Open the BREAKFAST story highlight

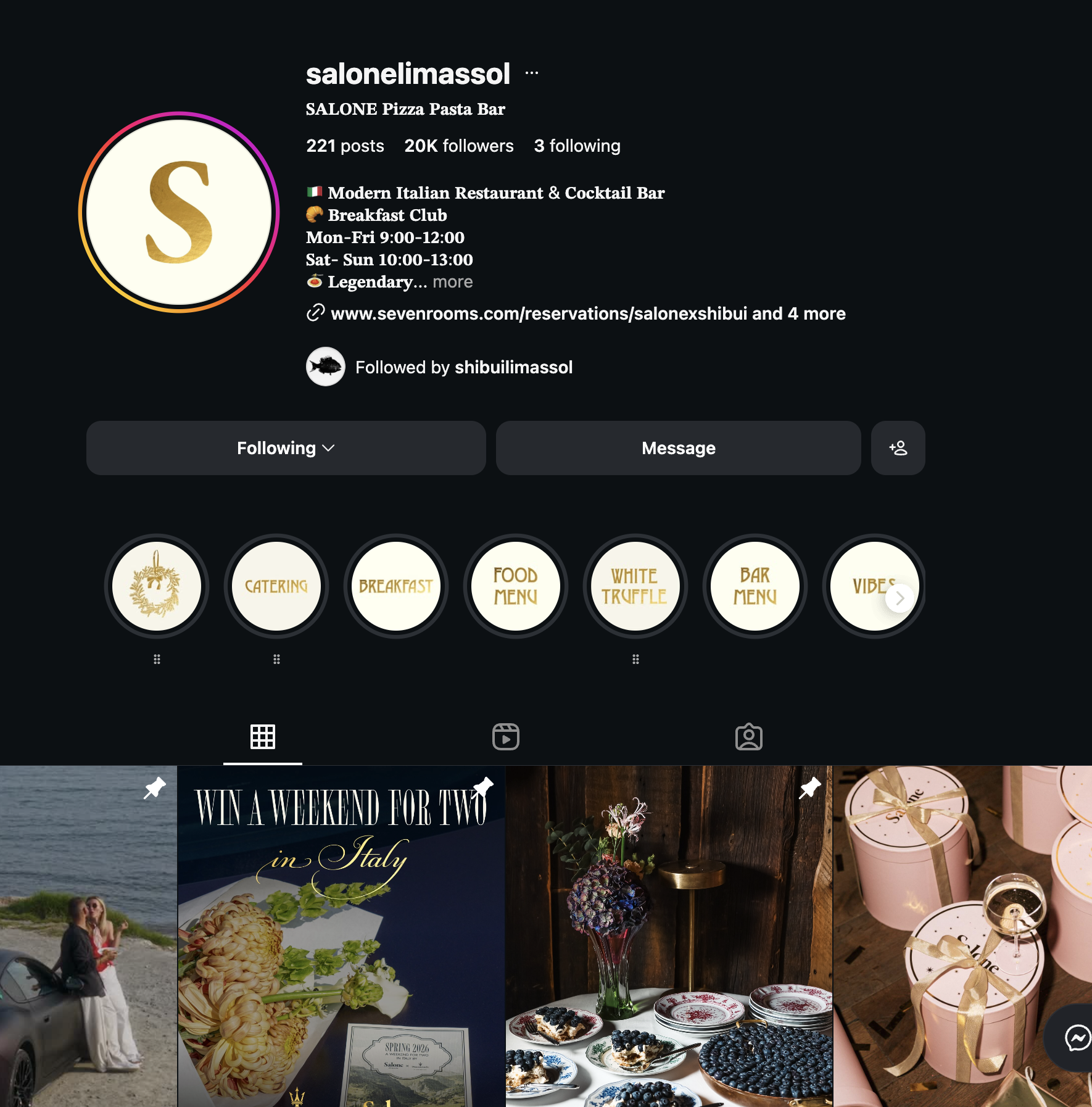coord(396,586)
